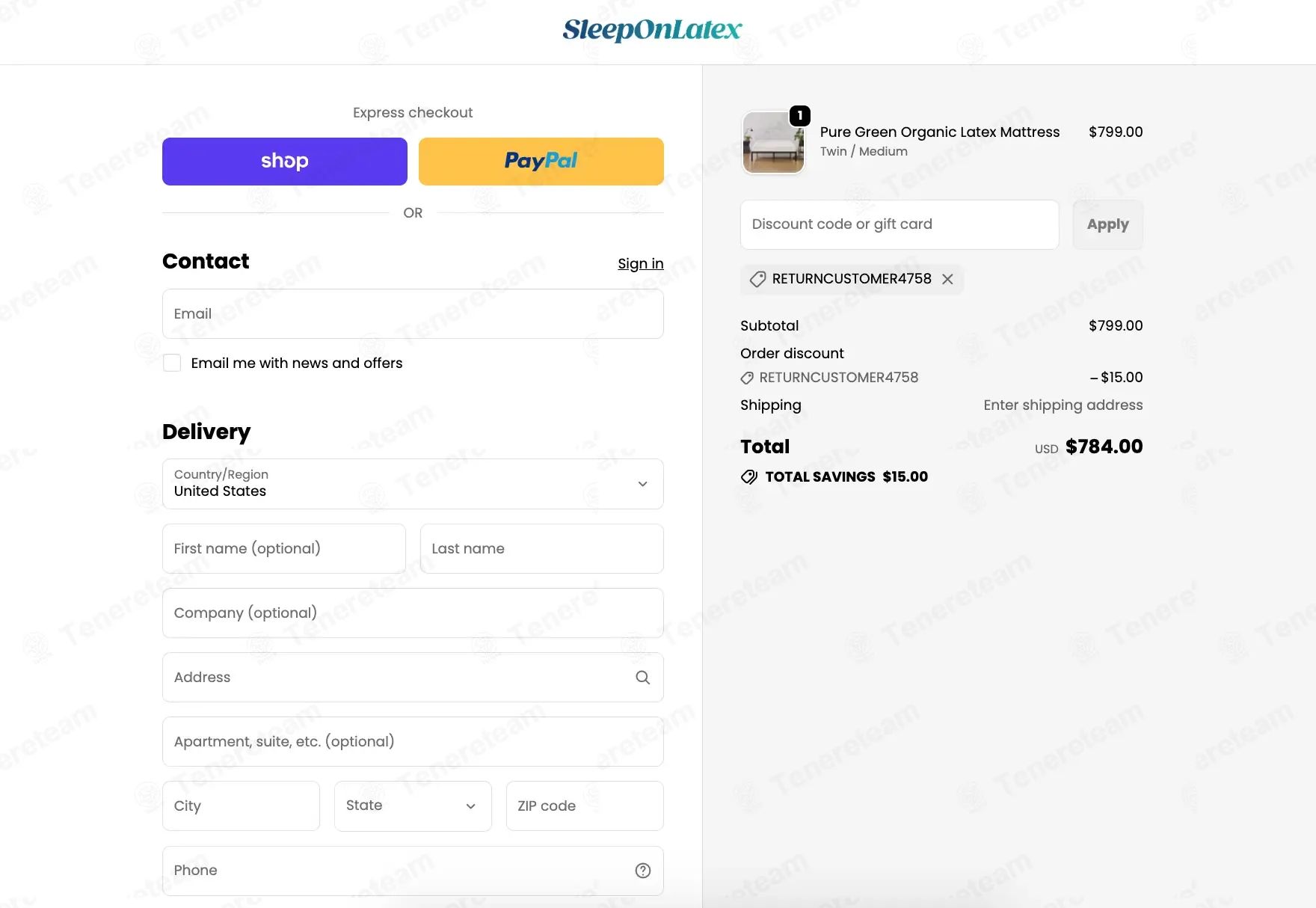Click the Delivery heading

click(206, 432)
